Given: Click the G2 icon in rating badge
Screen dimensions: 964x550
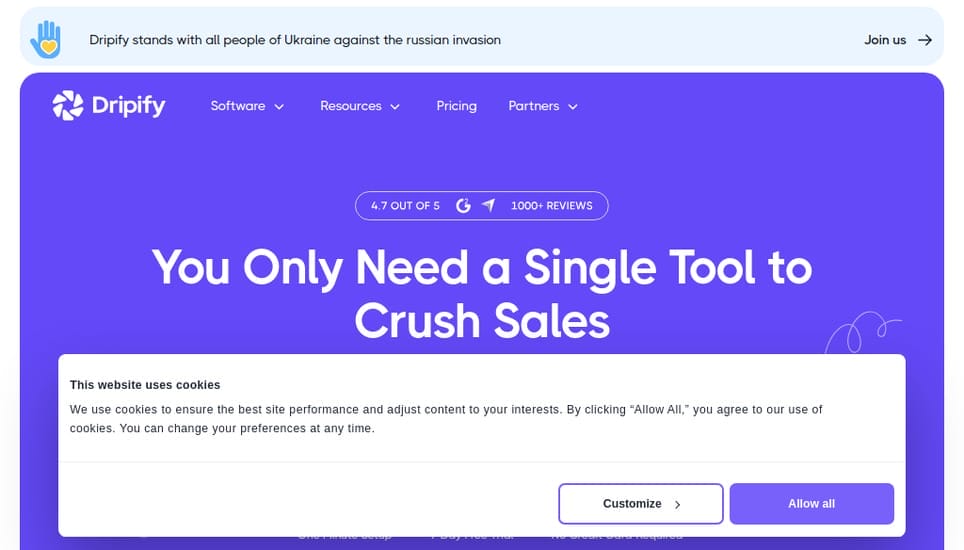Looking at the screenshot, I should click(463, 206).
